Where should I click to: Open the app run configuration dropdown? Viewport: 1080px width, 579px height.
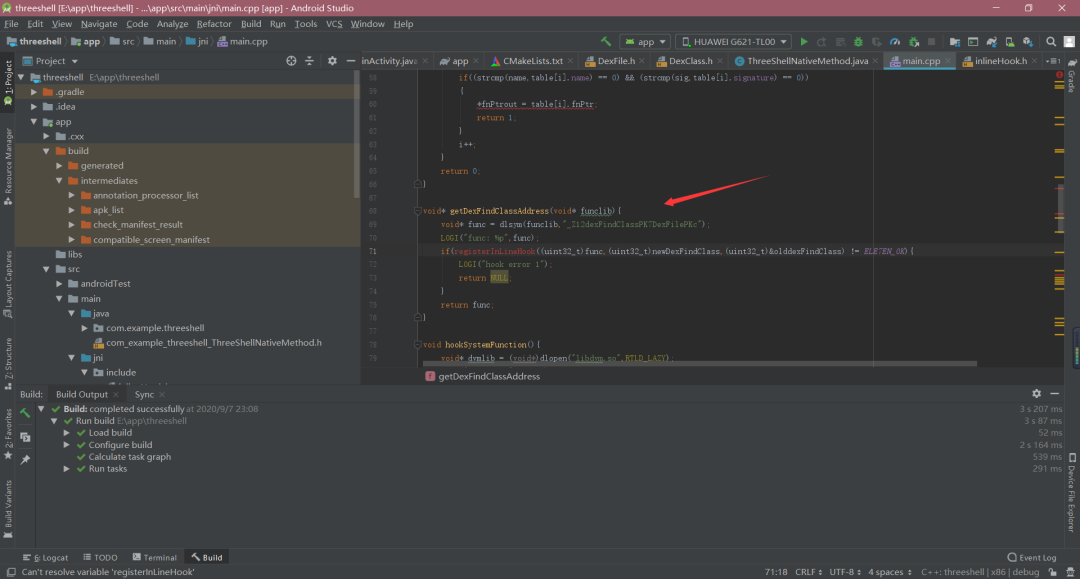point(645,42)
